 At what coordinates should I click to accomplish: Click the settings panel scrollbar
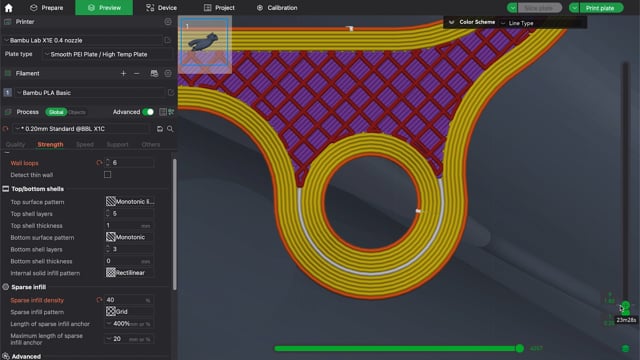point(175,224)
